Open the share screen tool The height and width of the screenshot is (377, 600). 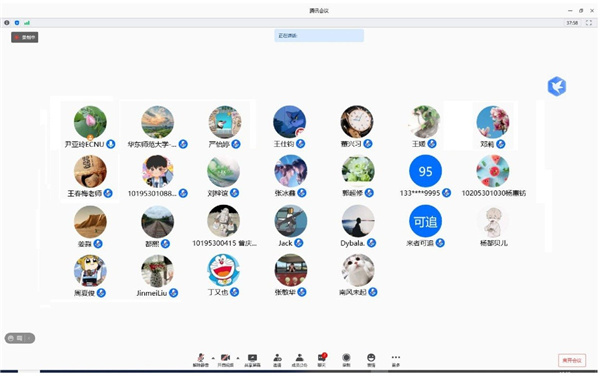pos(252,360)
